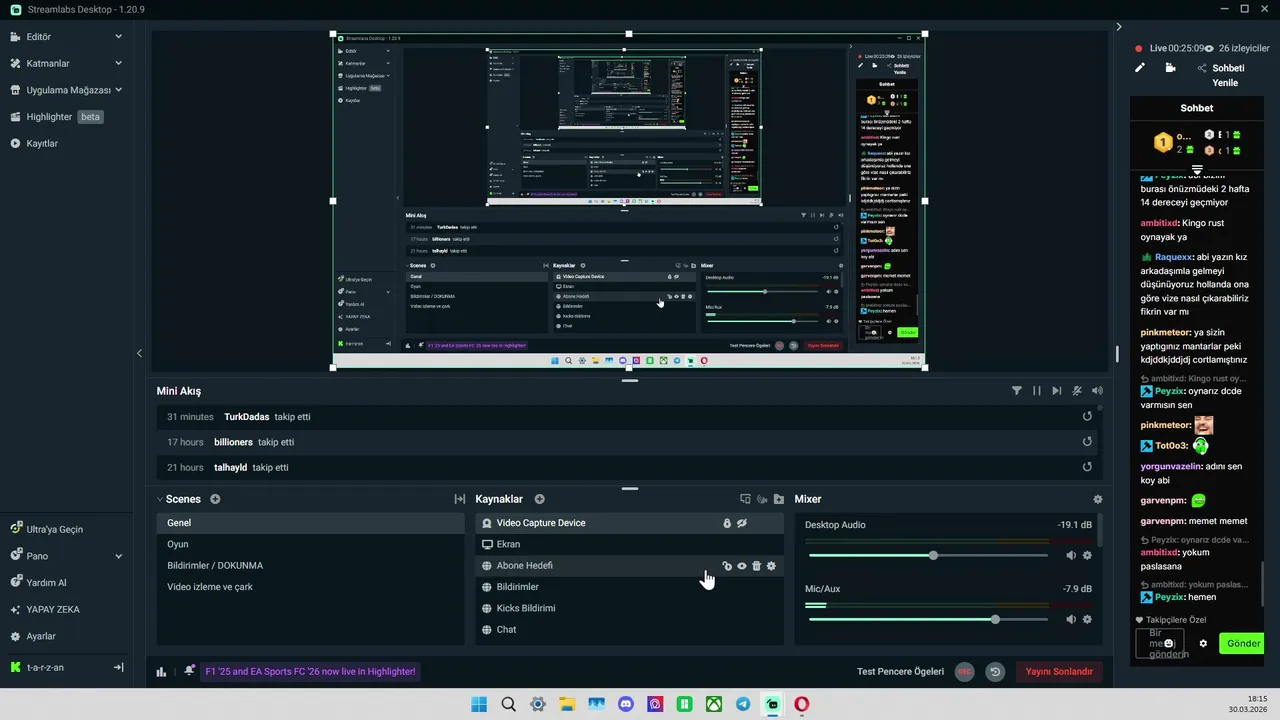Select the Kicks Bildirimi source
The height and width of the screenshot is (720, 1280).
tap(630, 608)
